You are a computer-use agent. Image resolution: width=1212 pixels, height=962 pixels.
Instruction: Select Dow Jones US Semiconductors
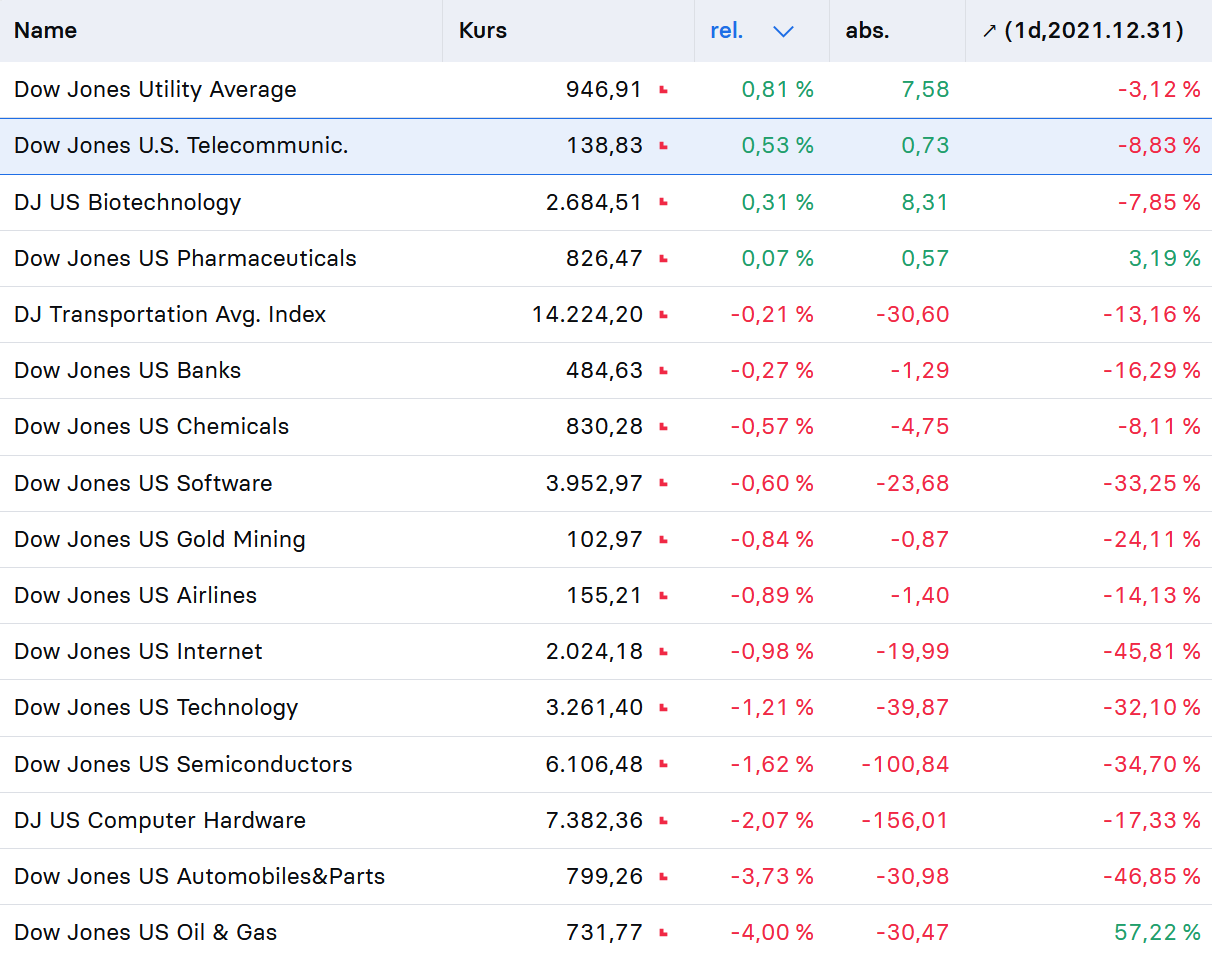pyautogui.click(x=183, y=764)
